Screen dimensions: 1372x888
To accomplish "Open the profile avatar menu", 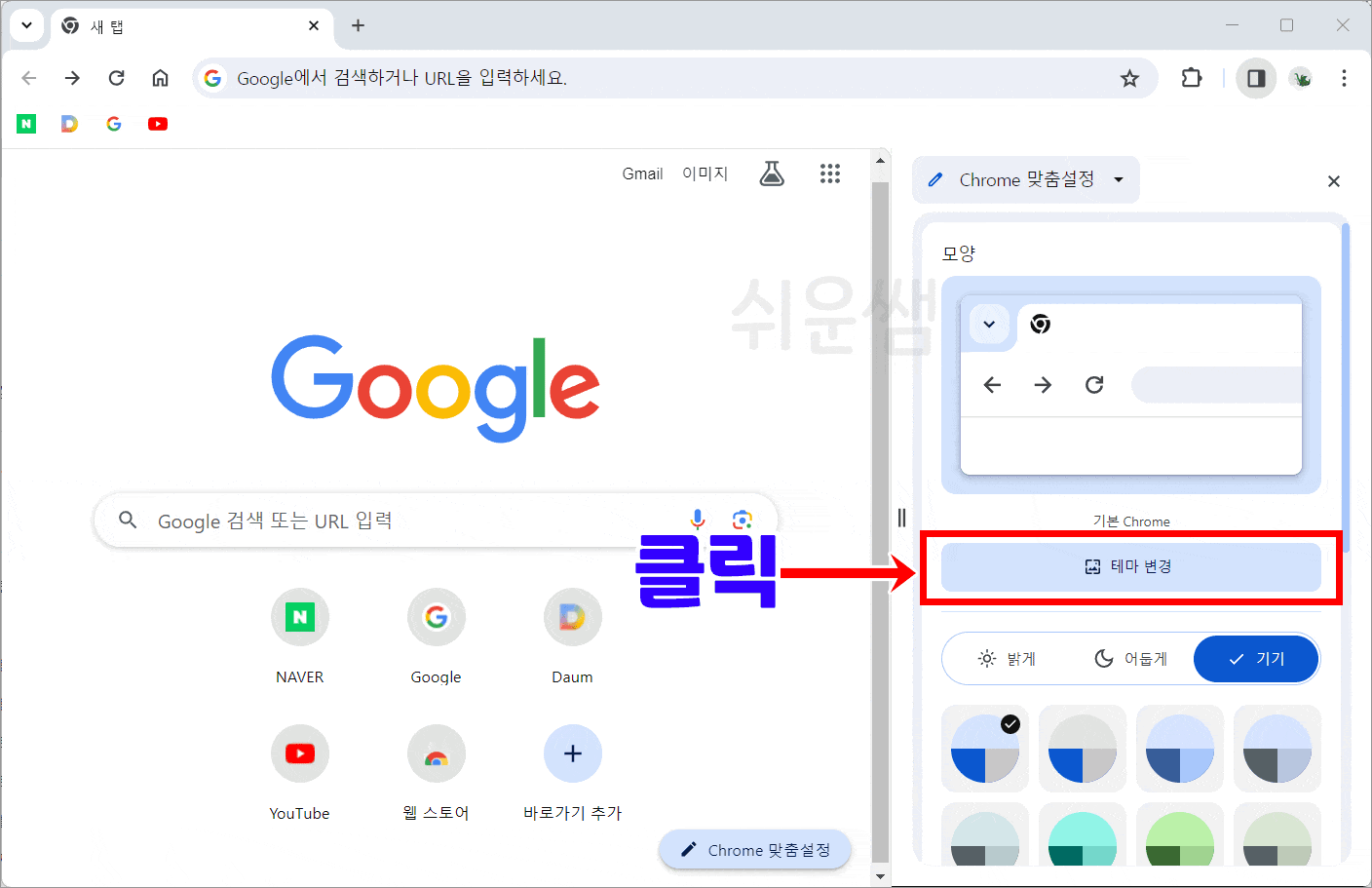I will (x=1301, y=78).
